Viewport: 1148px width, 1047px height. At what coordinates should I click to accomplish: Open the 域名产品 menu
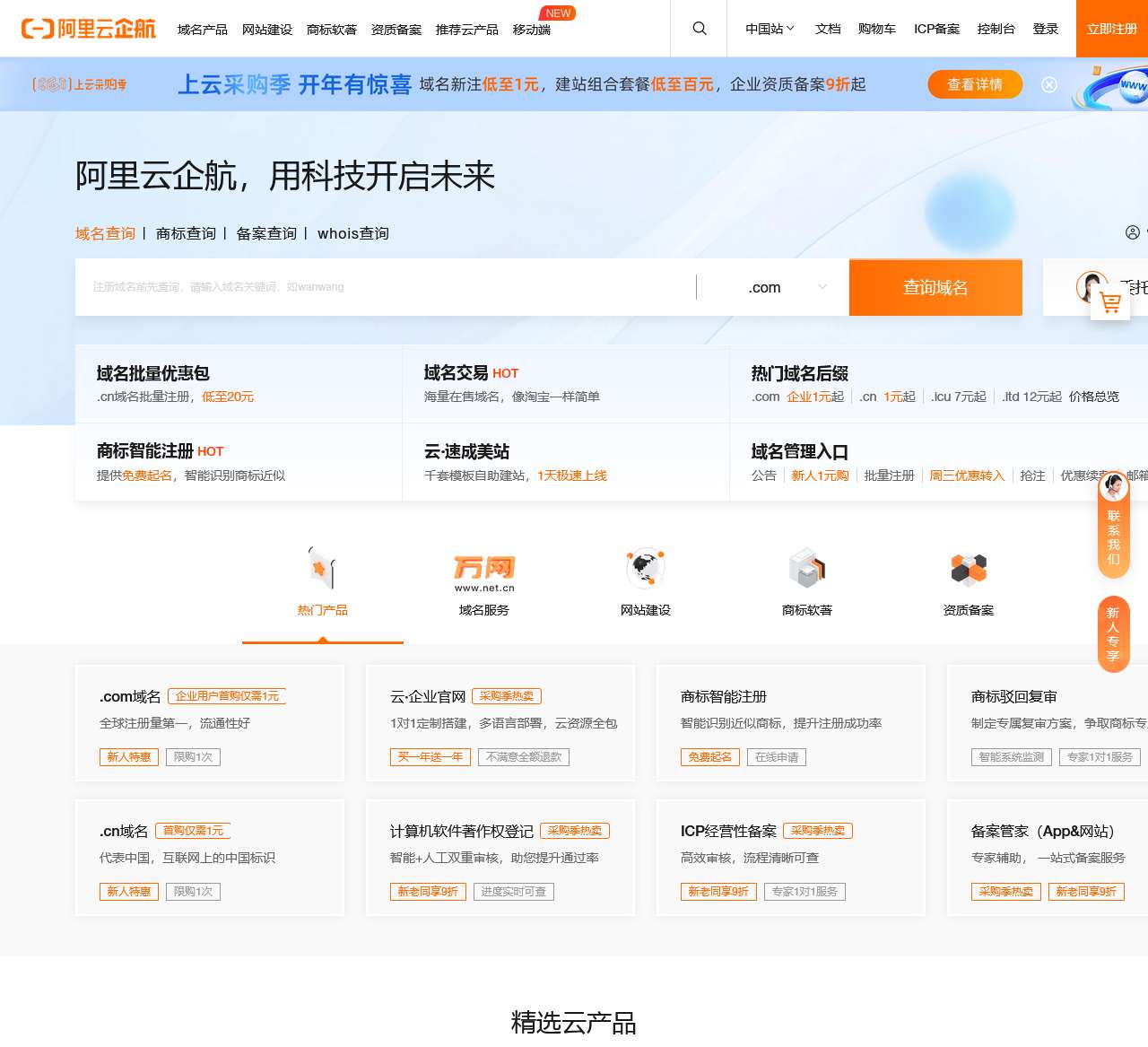(203, 30)
